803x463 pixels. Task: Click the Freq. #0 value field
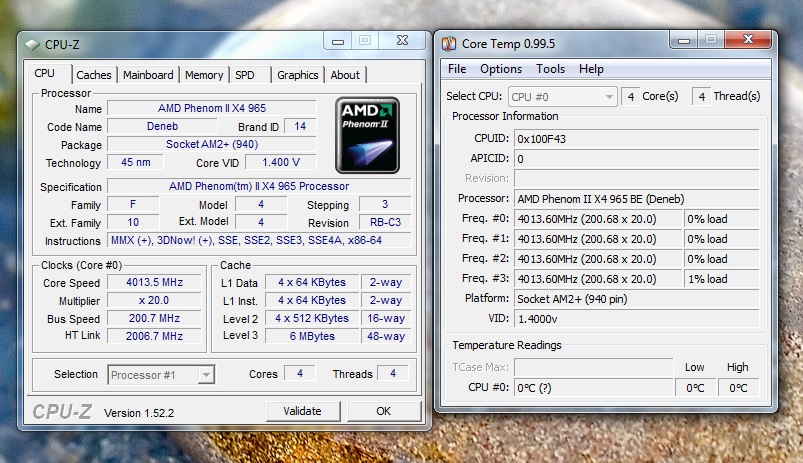tap(598, 219)
